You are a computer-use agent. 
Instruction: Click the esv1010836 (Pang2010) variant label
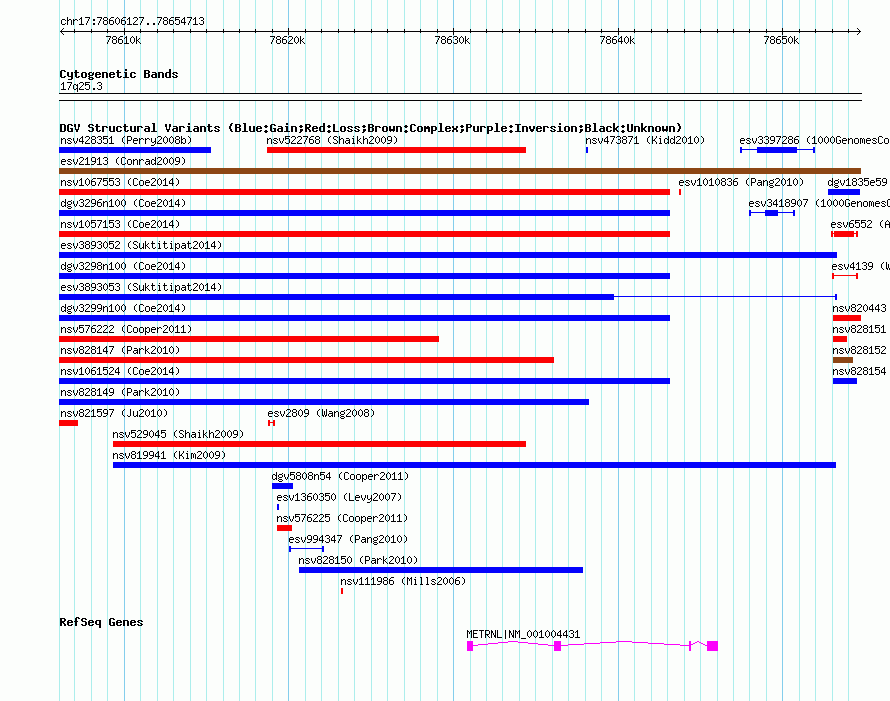[741, 182]
